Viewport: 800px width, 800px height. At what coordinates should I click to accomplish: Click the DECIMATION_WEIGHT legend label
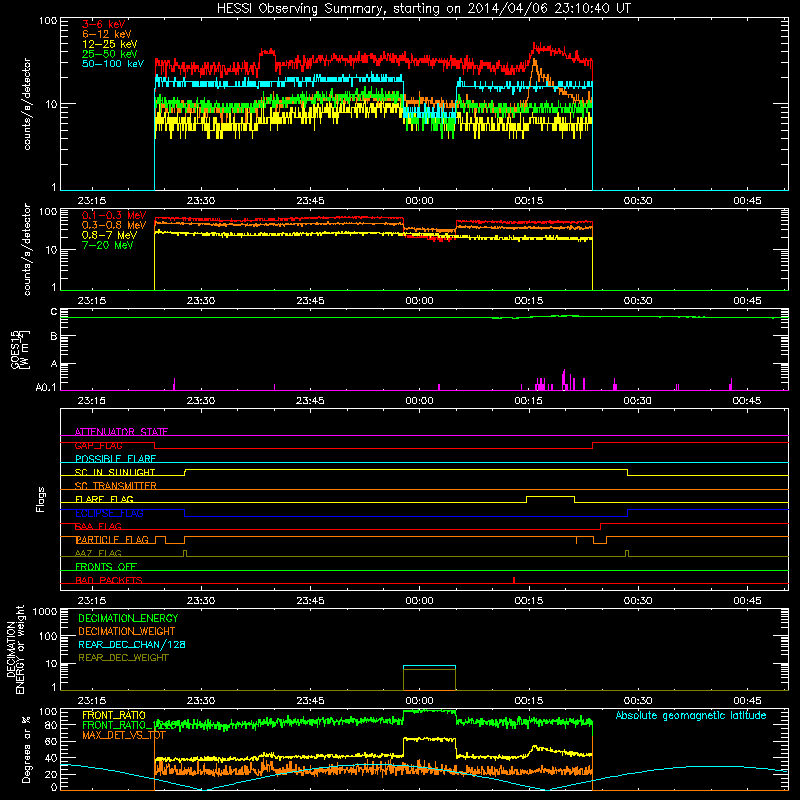(x=127, y=631)
